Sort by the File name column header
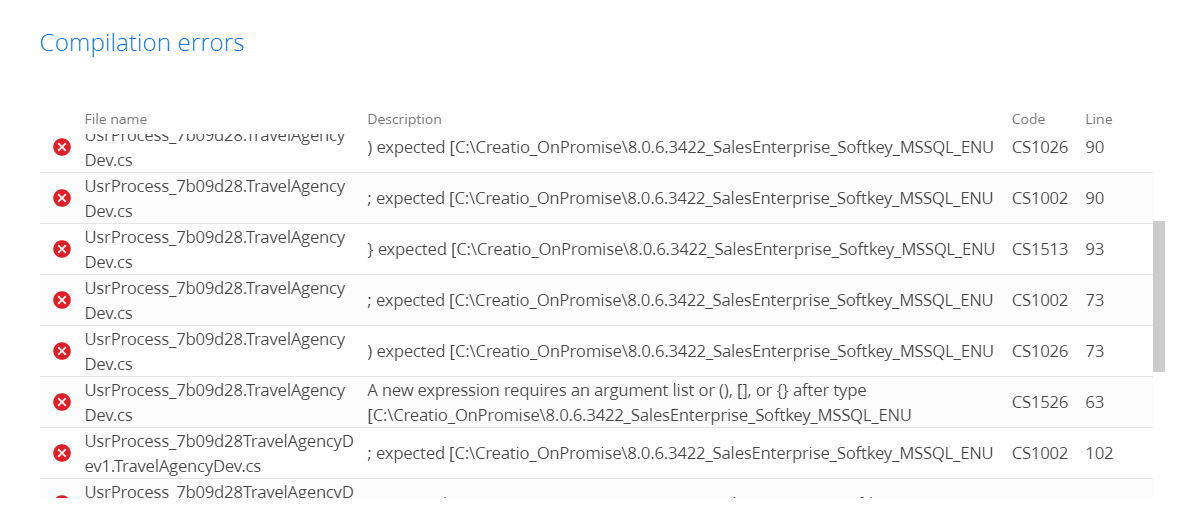The image size is (1197, 518). pyautogui.click(x=115, y=119)
